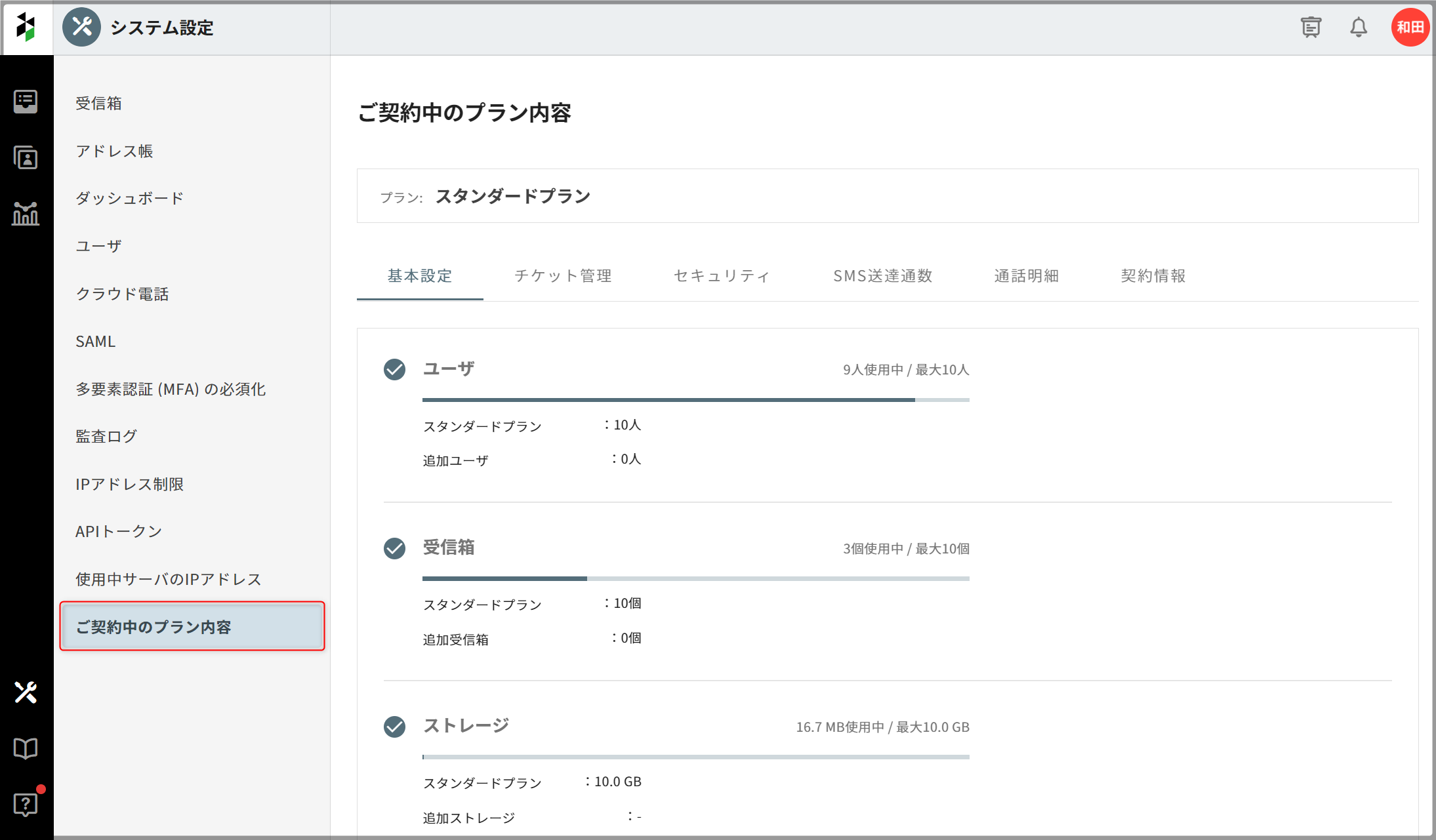
Task: Open the inbox message icon in left rail
Action: [26, 102]
